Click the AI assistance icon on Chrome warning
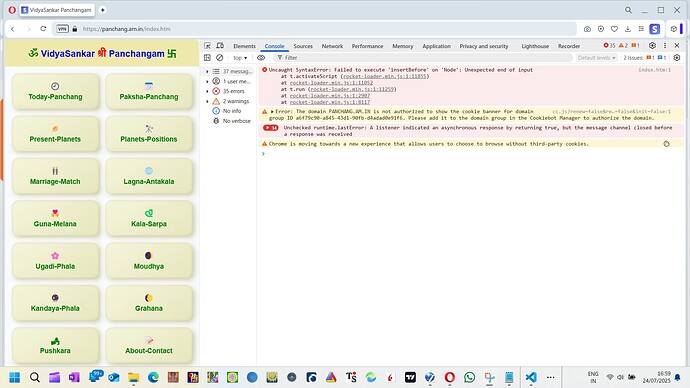This screenshot has width=690, height=388. 667,144
